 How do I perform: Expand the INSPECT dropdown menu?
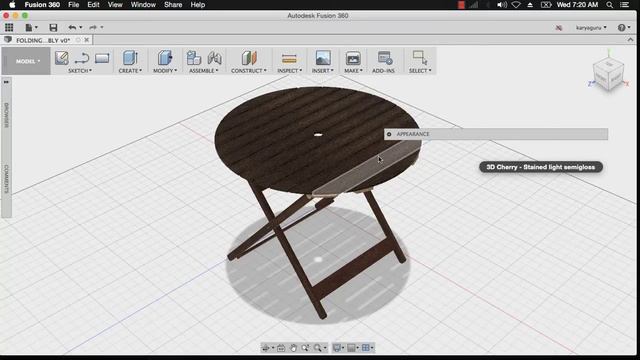pyautogui.click(x=290, y=71)
